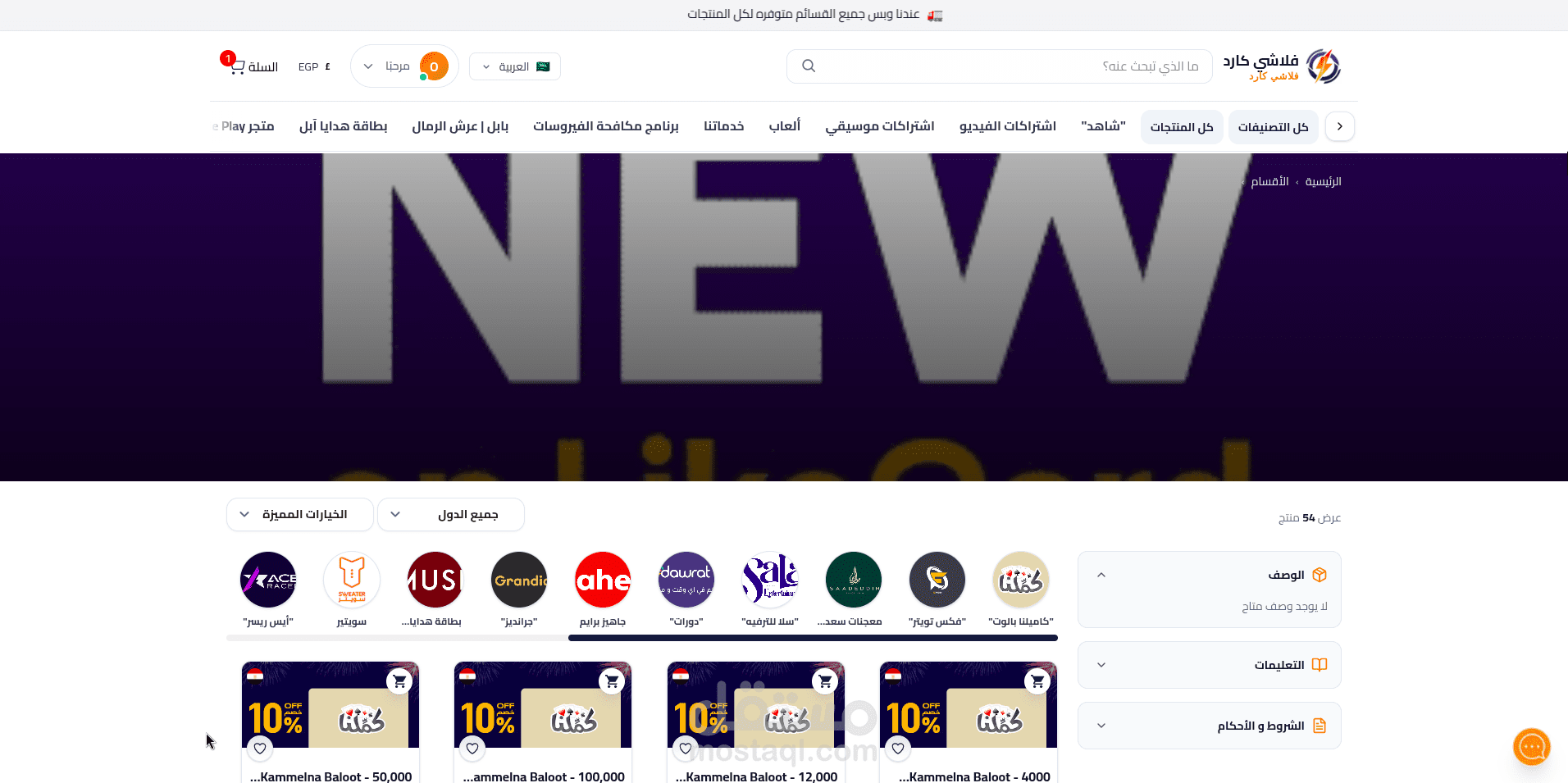
Task: Open the Kammelna Baloot 100,000 product image
Action: tap(543, 705)
